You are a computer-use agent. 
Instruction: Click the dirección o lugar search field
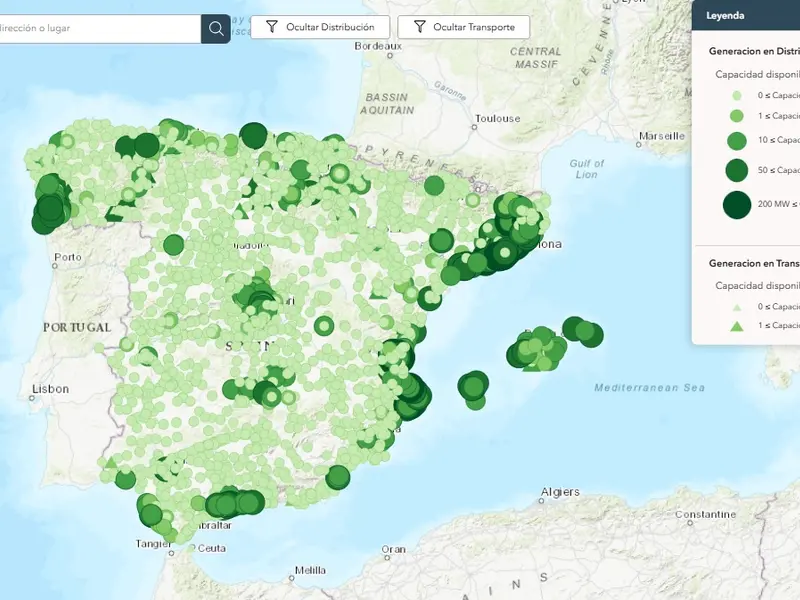click(100, 28)
